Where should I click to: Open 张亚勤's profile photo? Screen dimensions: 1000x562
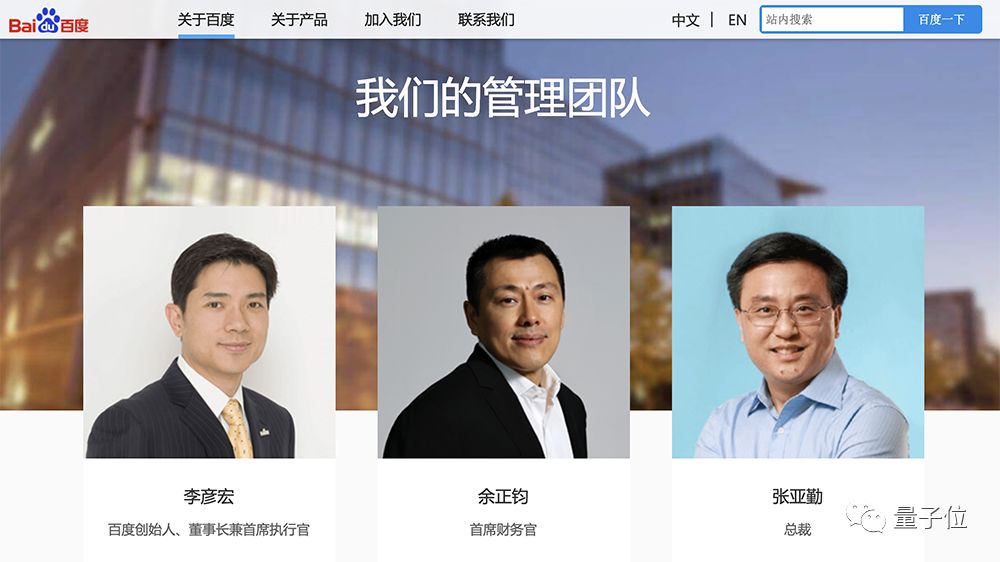pyautogui.click(x=798, y=332)
